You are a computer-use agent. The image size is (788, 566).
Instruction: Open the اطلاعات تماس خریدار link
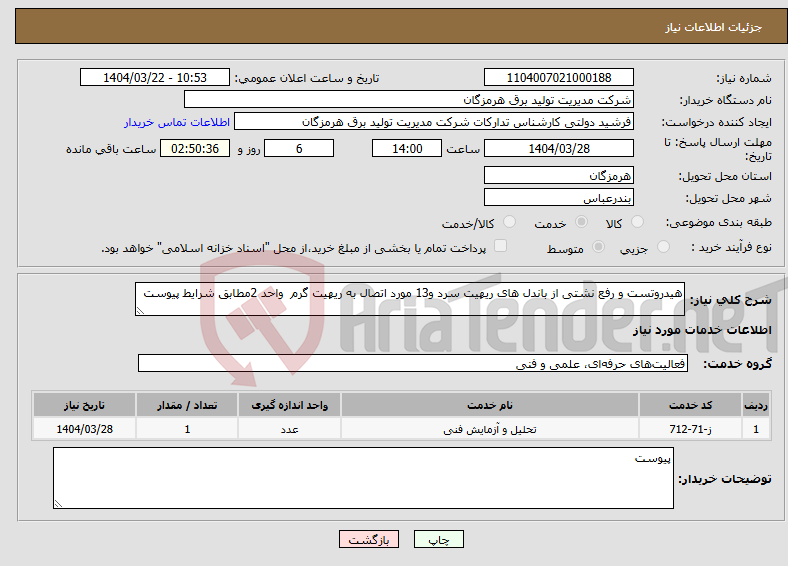pos(177,122)
